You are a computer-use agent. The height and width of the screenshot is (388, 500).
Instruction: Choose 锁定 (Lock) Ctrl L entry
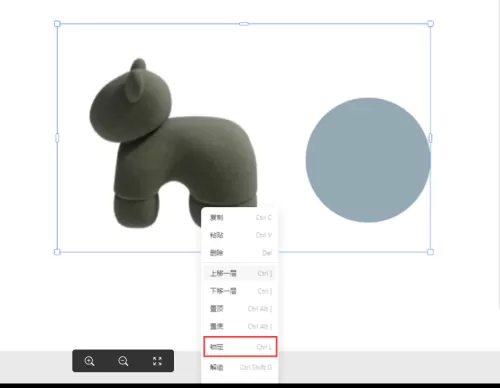[x=240, y=347]
